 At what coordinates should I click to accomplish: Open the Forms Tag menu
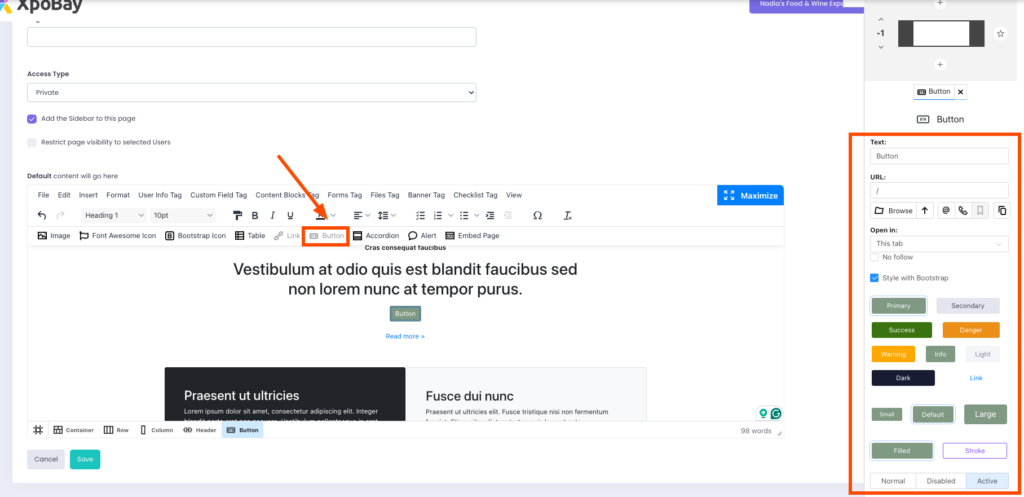[x=344, y=195]
